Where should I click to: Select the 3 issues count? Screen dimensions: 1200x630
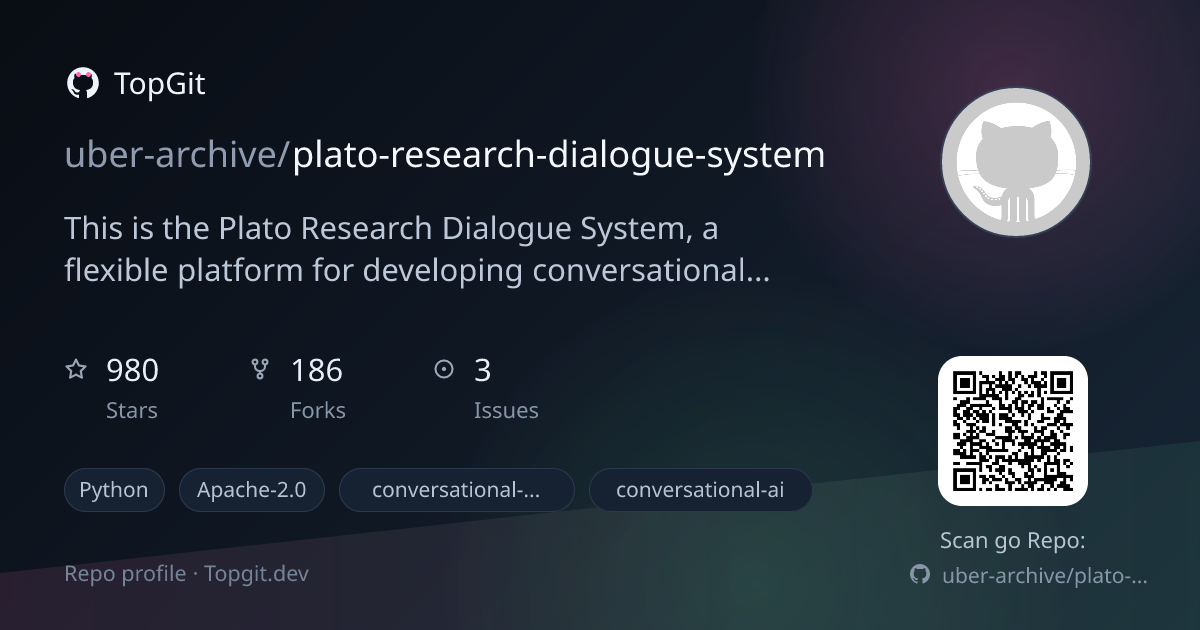(x=482, y=371)
